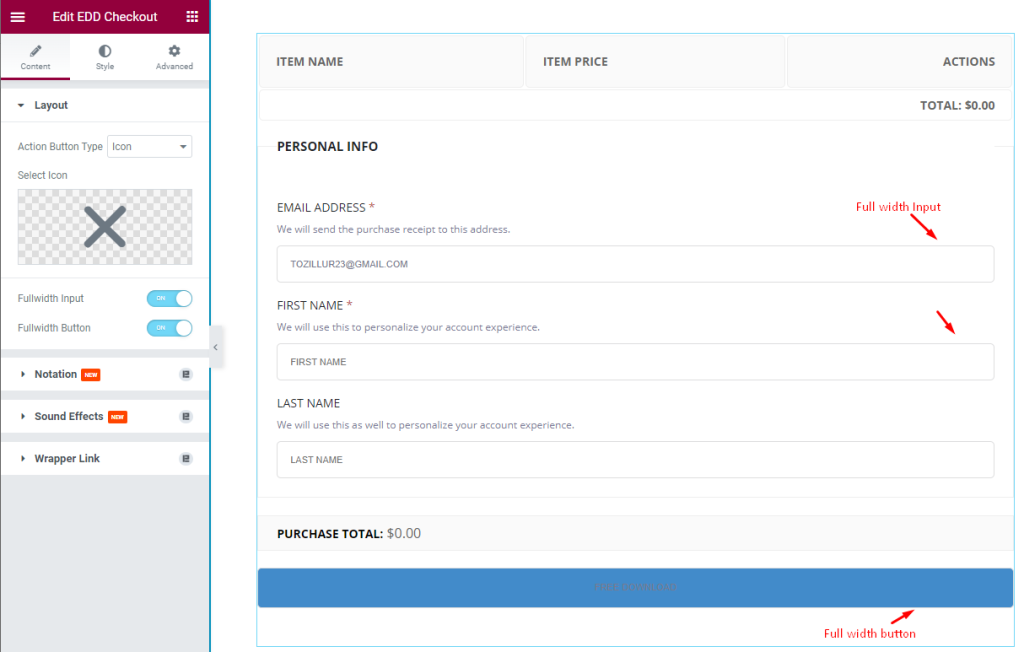Choose the X icon in Select Icon preview

click(105, 227)
